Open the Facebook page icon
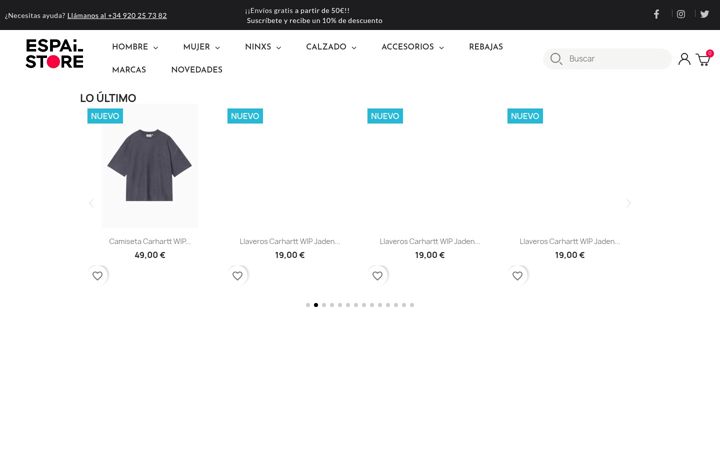720x450 pixels. (657, 14)
